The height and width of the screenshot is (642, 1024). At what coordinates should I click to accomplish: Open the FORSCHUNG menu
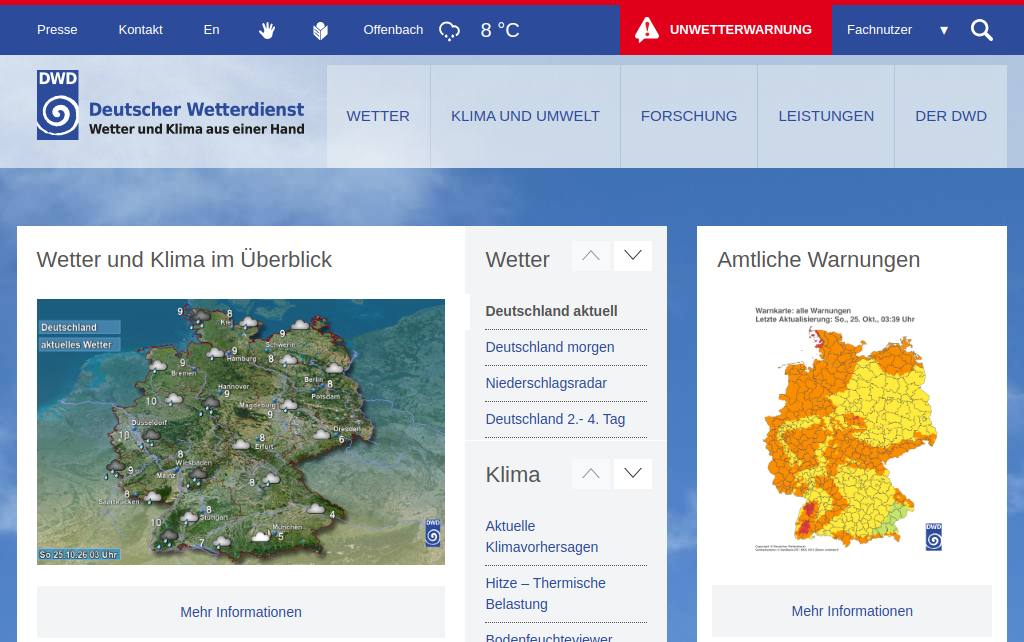tap(689, 116)
